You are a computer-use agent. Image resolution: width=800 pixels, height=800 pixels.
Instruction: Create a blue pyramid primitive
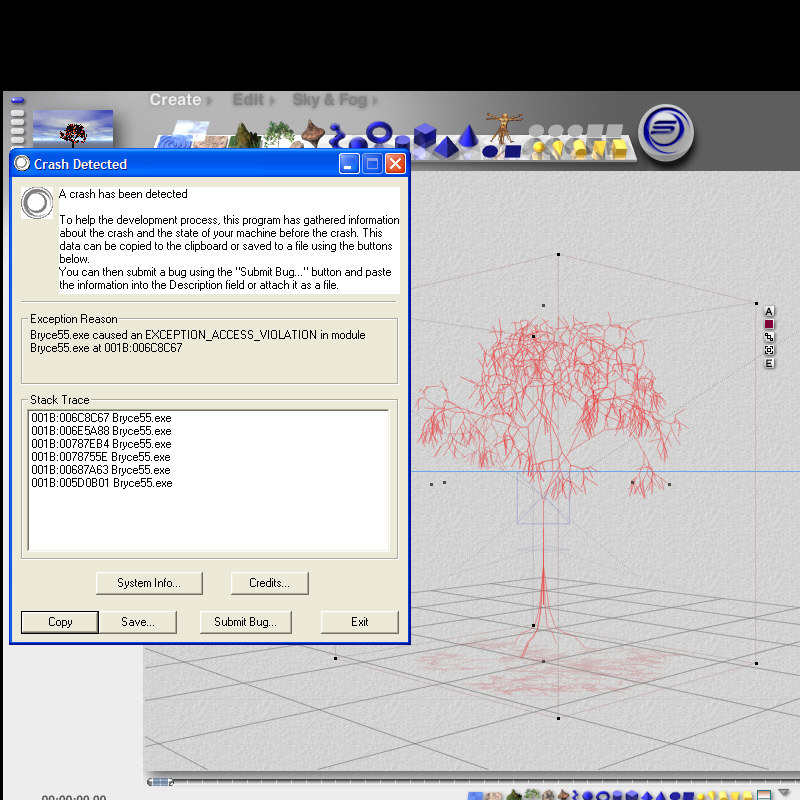coord(446,147)
